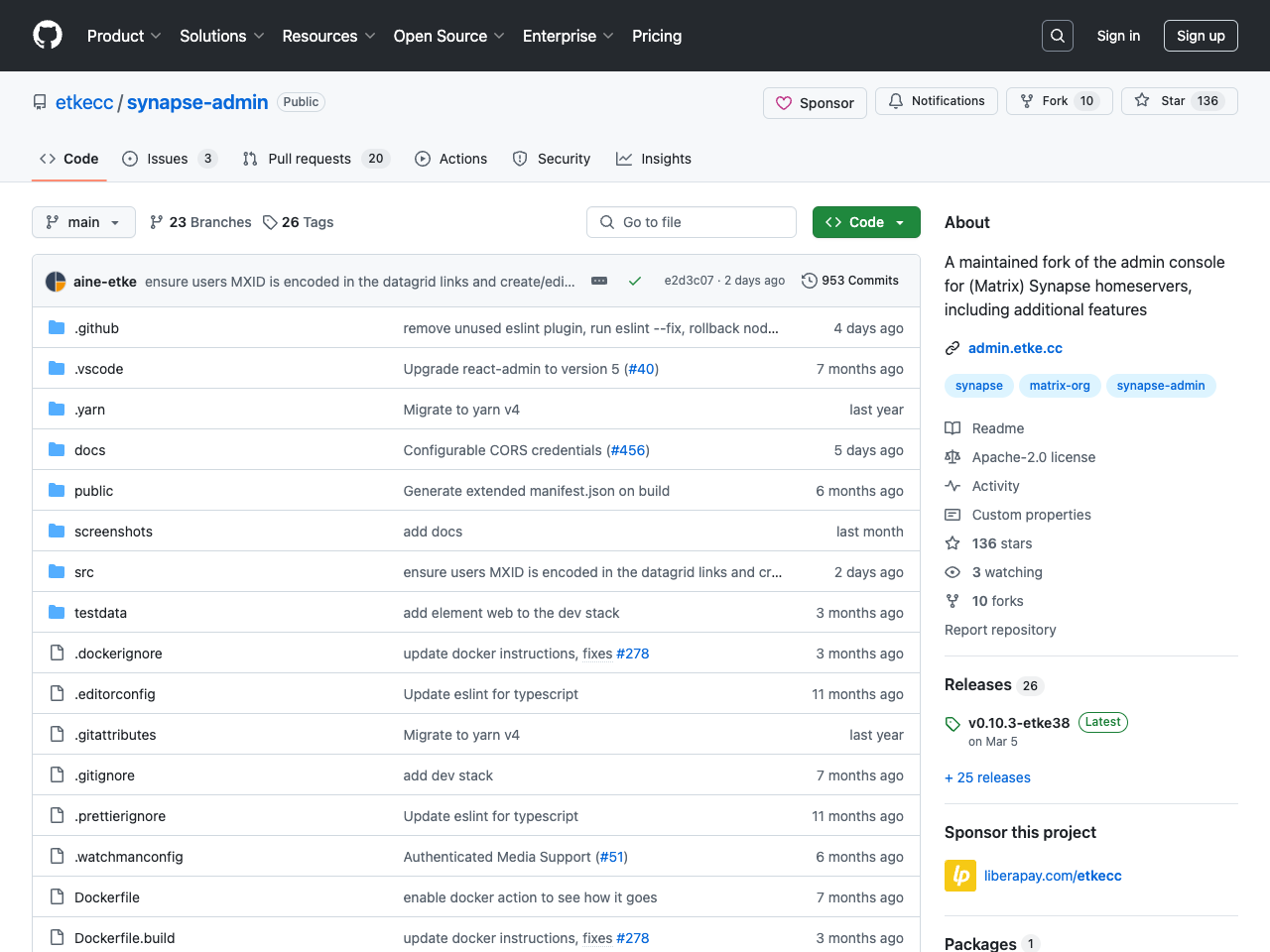The image size is (1270, 952).
Task: Click the Sign up button
Action: point(1201,36)
